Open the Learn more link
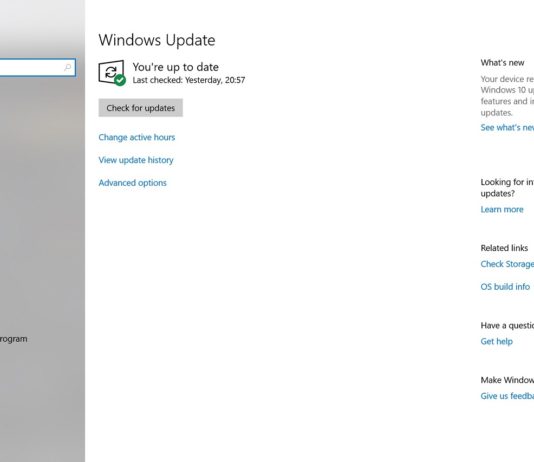Image resolution: width=534 pixels, height=462 pixels. point(502,209)
